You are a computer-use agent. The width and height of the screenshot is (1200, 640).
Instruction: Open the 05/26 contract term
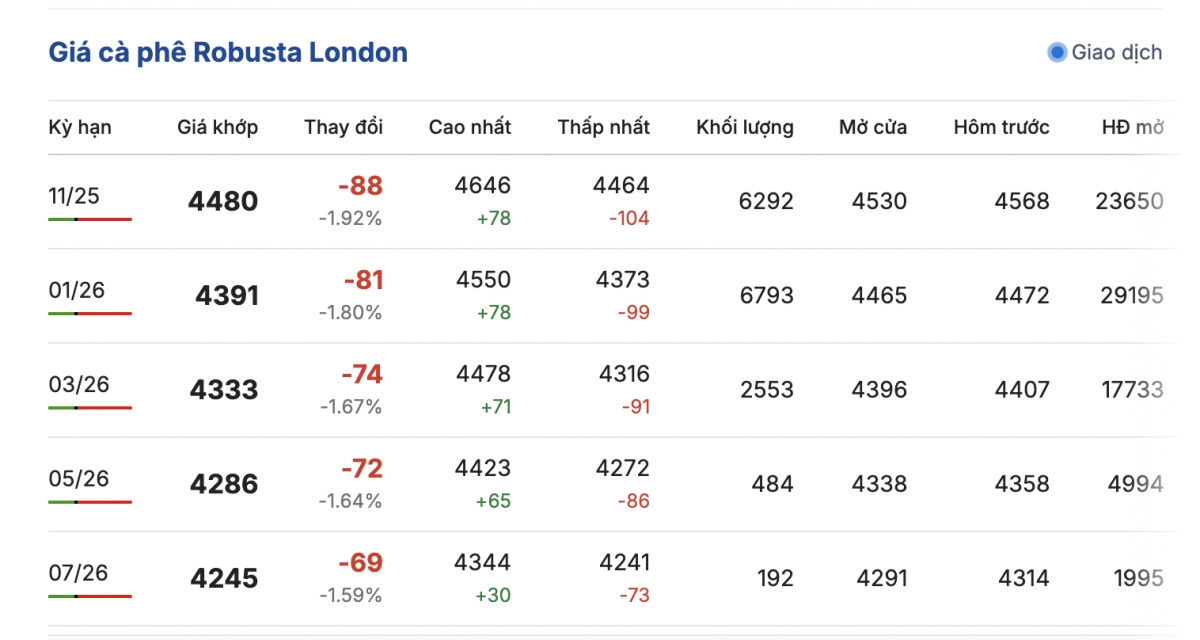click(x=78, y=478)
